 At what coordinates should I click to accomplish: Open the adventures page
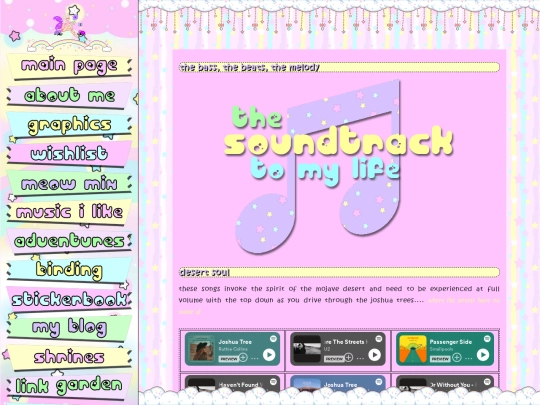pos(69,241)
